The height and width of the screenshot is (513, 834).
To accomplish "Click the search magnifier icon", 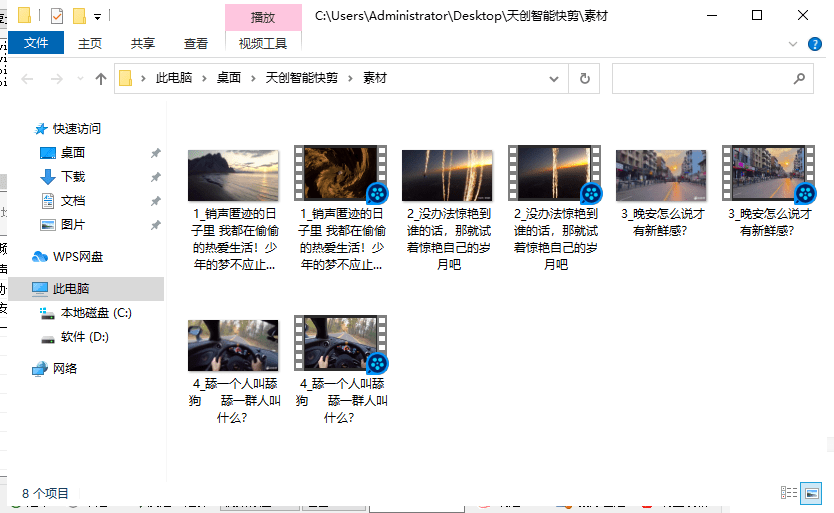I will pos(799,79).
